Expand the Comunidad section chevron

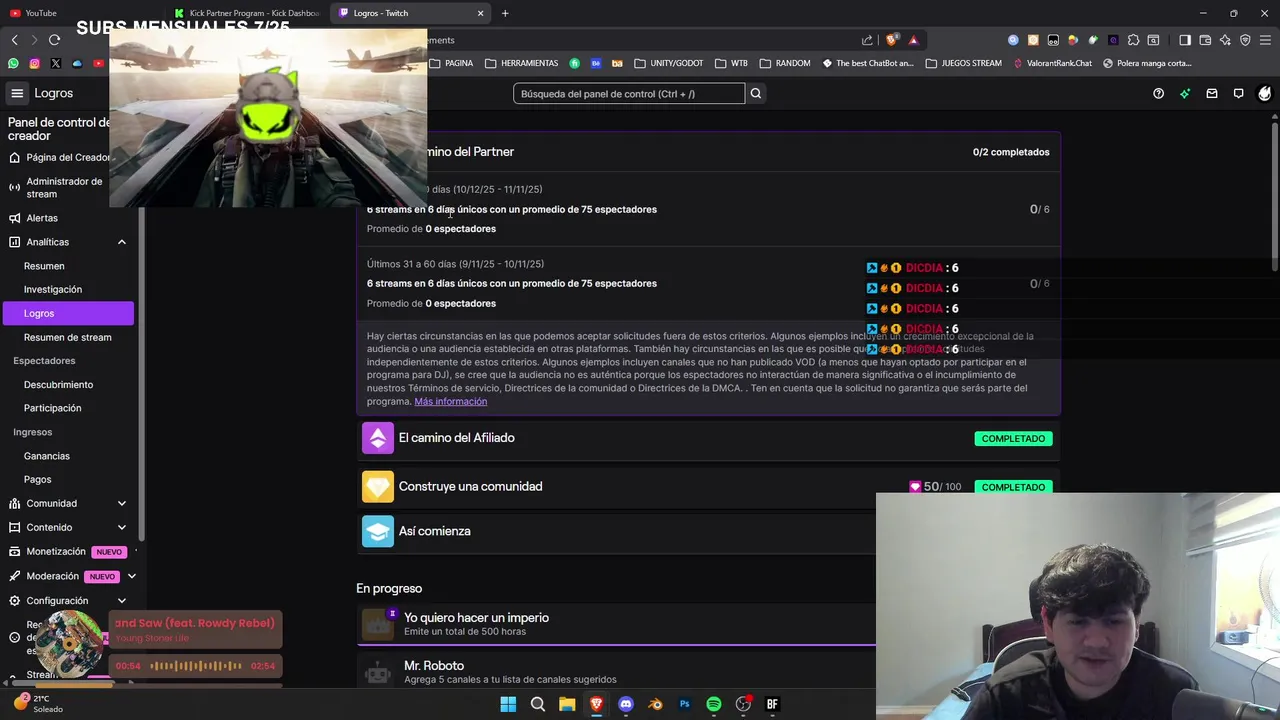122,504
